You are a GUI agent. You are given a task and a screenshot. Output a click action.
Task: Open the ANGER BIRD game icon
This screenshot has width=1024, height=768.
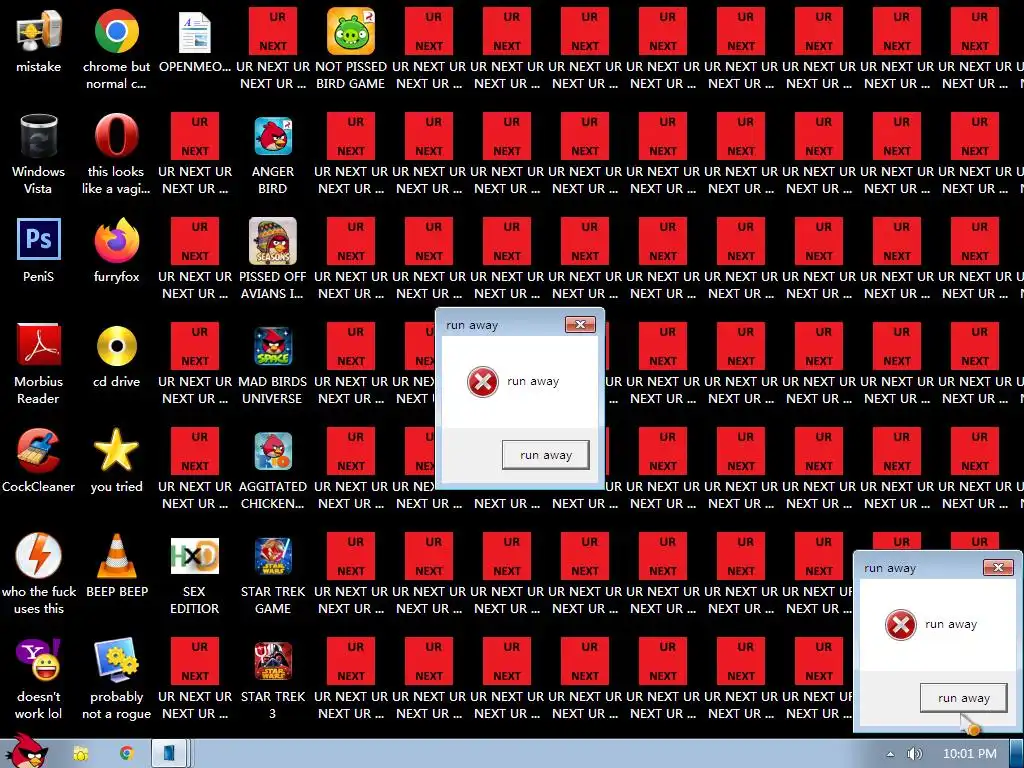pyautogui.click(x=273, y=136)
